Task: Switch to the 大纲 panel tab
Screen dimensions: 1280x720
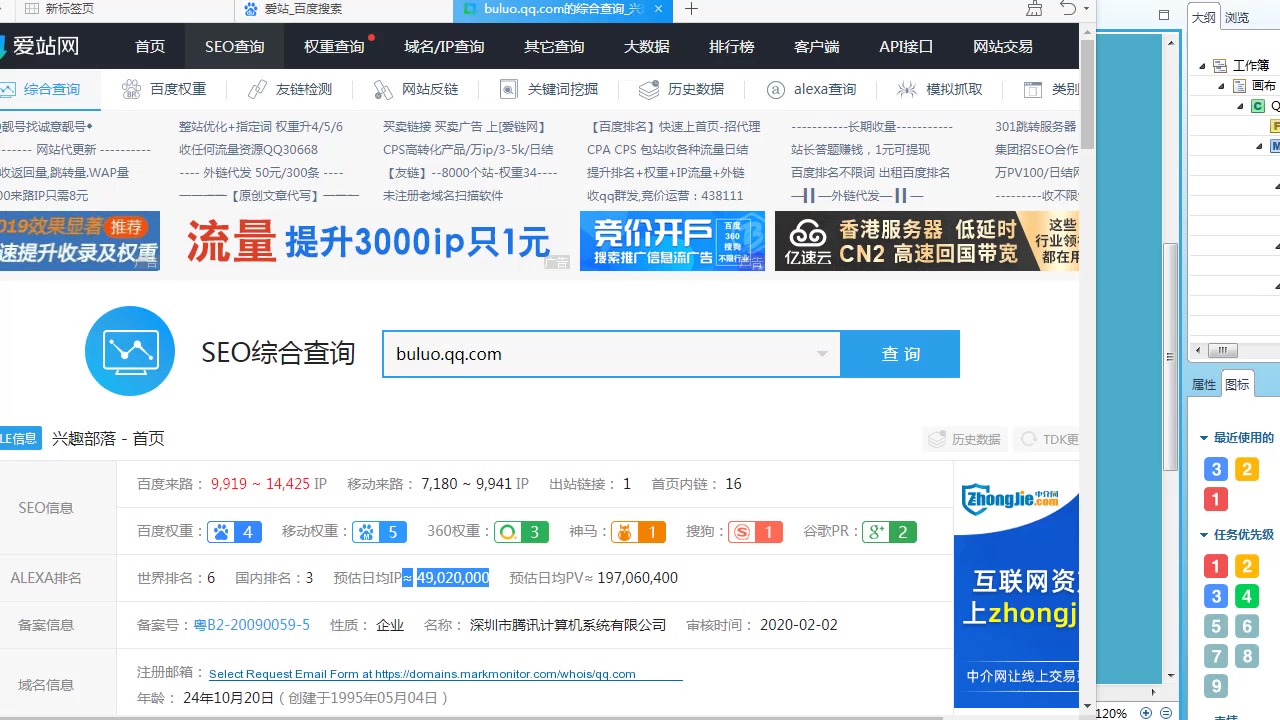Action: pyautogui.click(x=1204, y=17)
